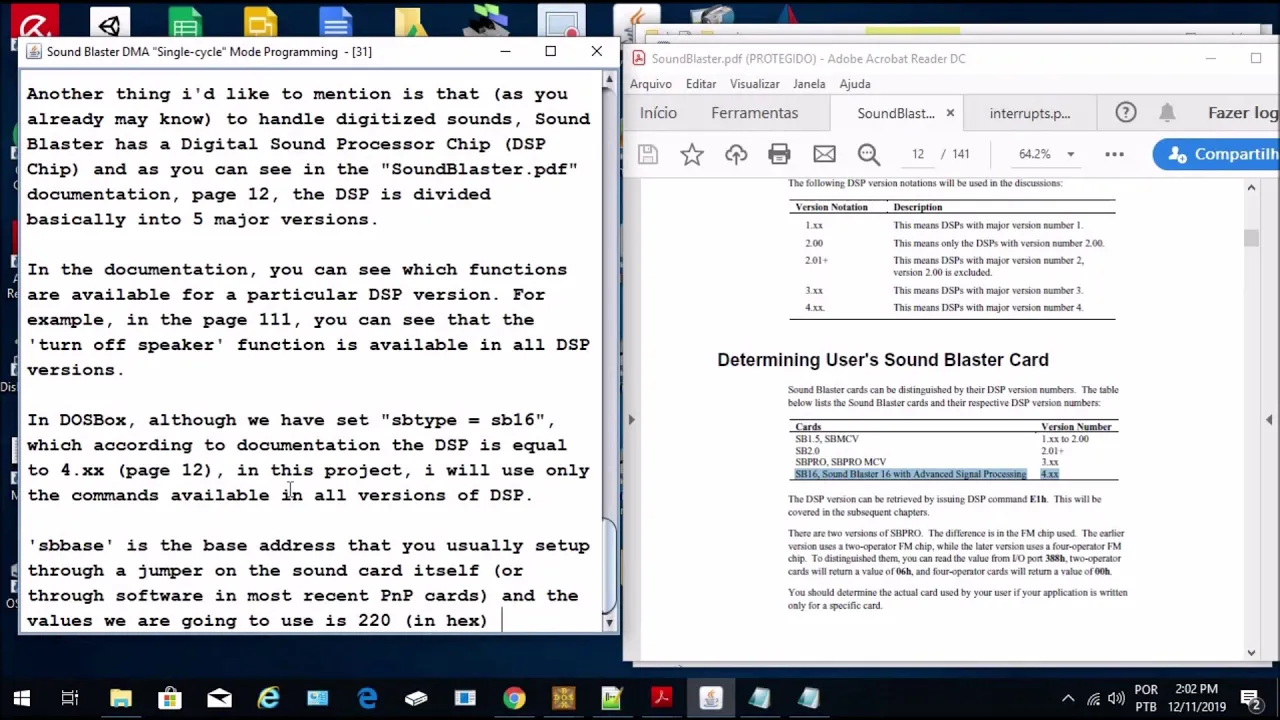Expand Acrobat left navigation pane arrow
1280x720 pixels.
pyautogui.click(x=631, y=420)
